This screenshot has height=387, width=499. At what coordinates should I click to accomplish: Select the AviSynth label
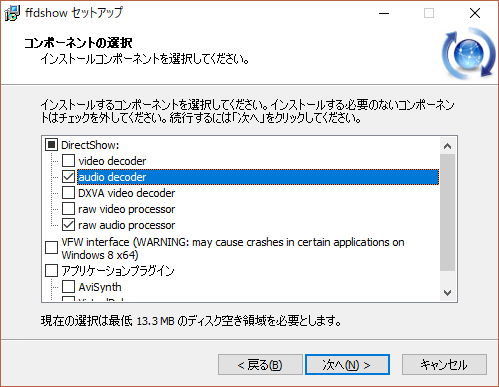point(100,287)
